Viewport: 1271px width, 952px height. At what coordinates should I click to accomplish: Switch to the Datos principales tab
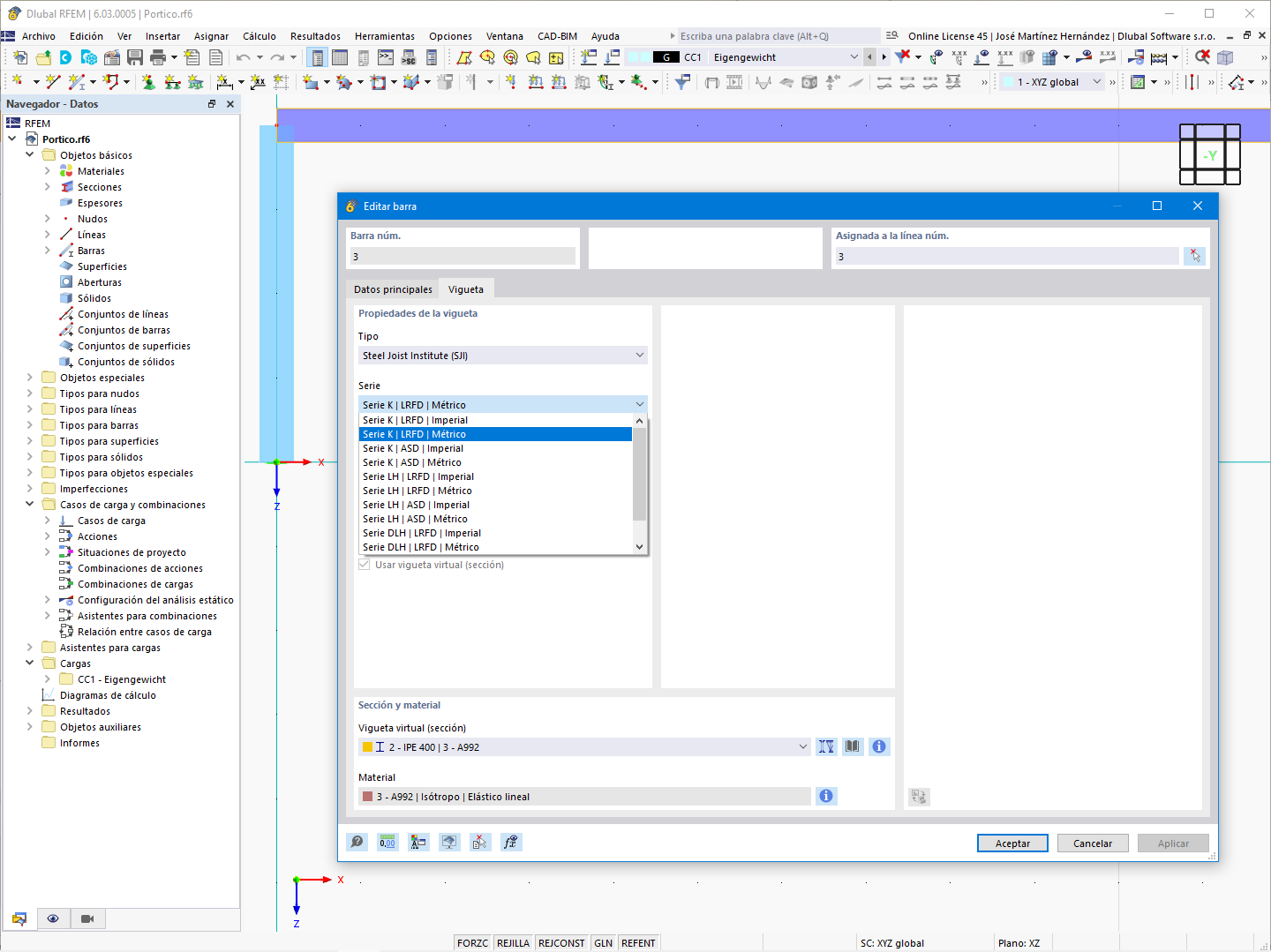pos(393,289)
